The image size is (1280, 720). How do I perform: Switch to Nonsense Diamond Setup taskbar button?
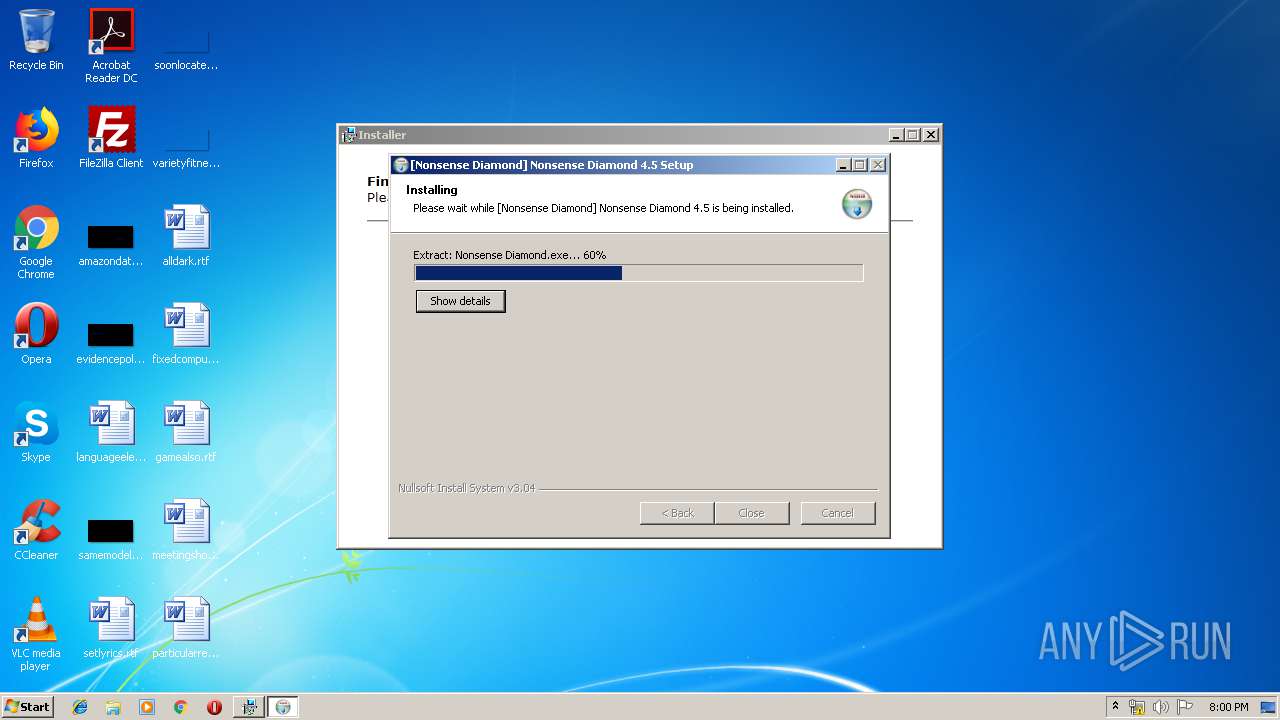coord(283,707)
